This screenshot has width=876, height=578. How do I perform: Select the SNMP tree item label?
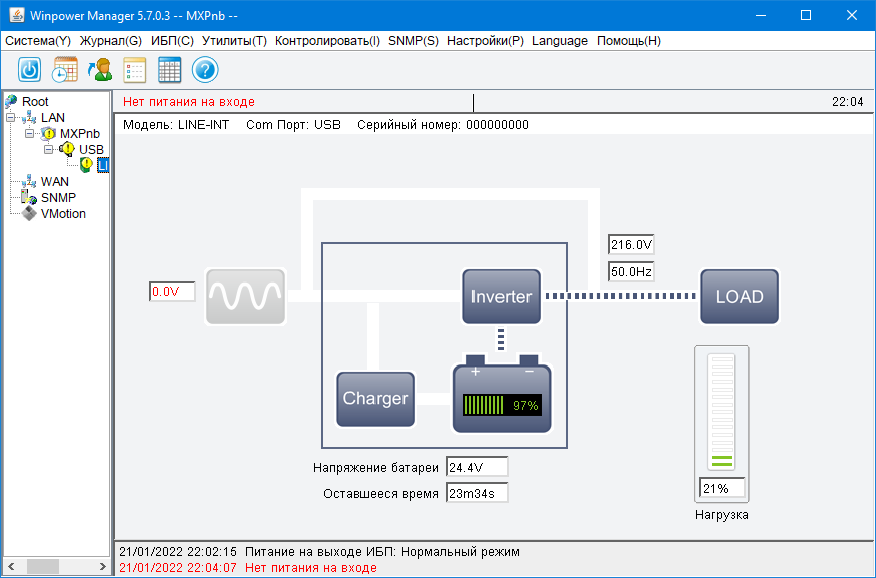(58, 198)
